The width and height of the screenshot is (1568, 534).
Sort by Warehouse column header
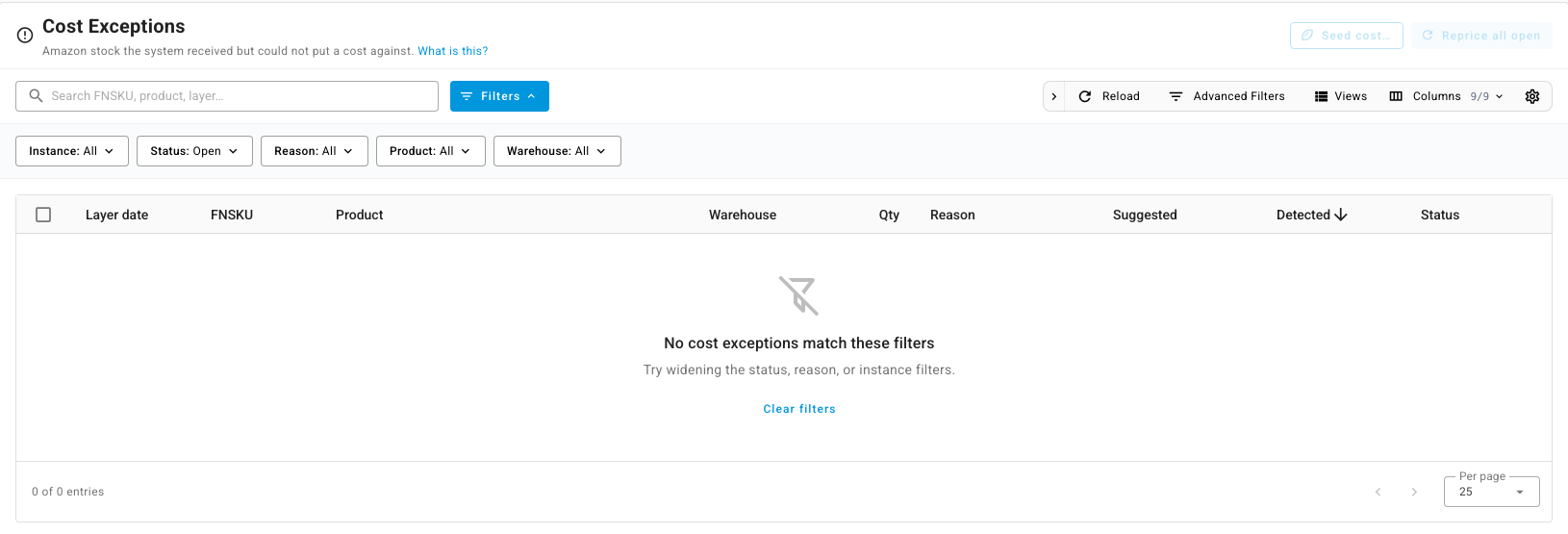(743, 215)
